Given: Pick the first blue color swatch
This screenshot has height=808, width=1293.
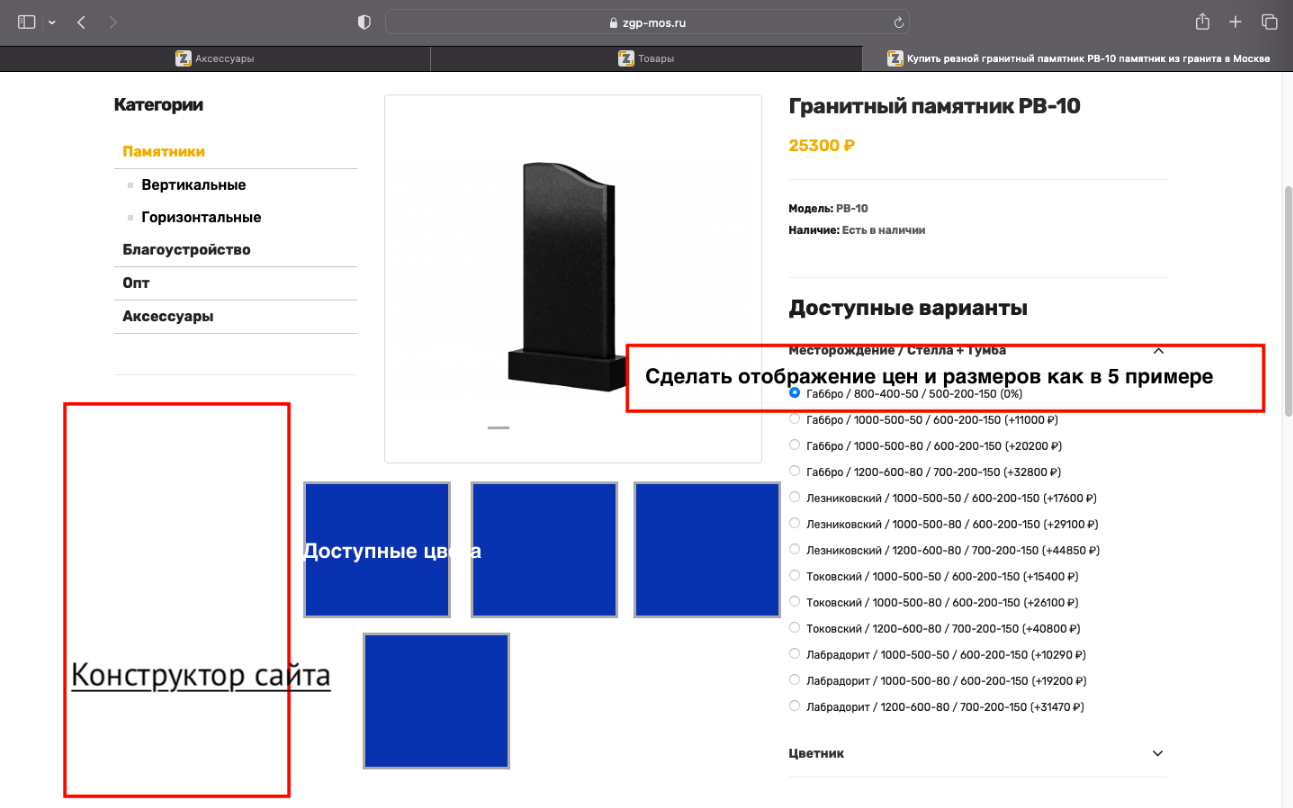Looking at the screenshot, I should click(x=376, y=549).
